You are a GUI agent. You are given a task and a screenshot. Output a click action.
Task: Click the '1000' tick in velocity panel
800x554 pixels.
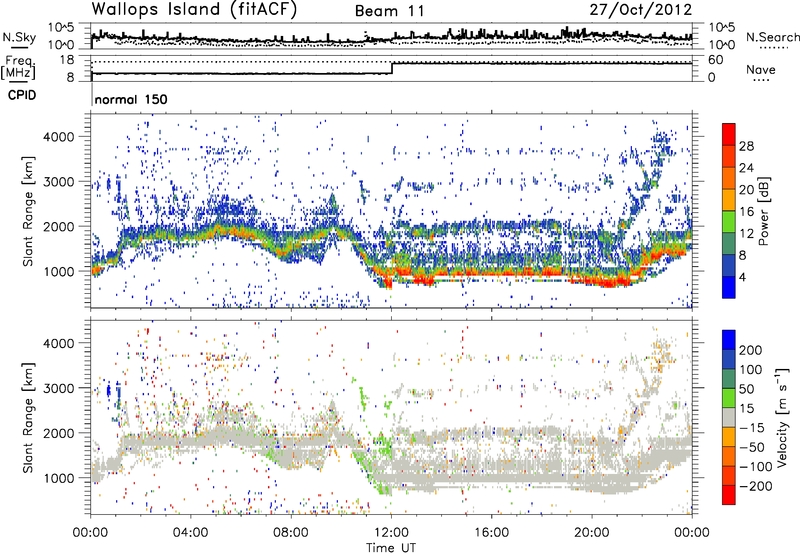pyautogui.click(x=59, y=478)
